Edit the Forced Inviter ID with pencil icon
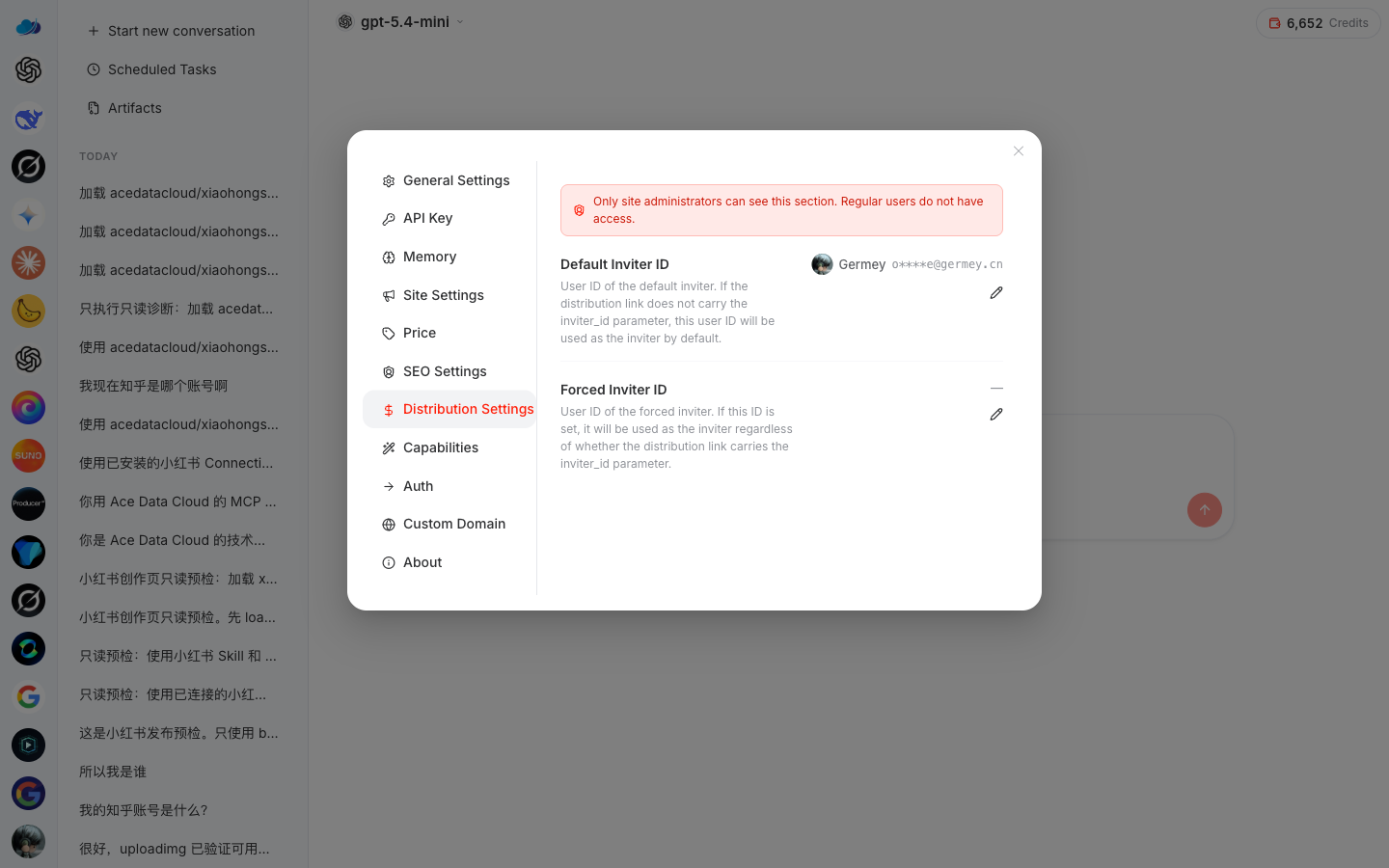 996,414
